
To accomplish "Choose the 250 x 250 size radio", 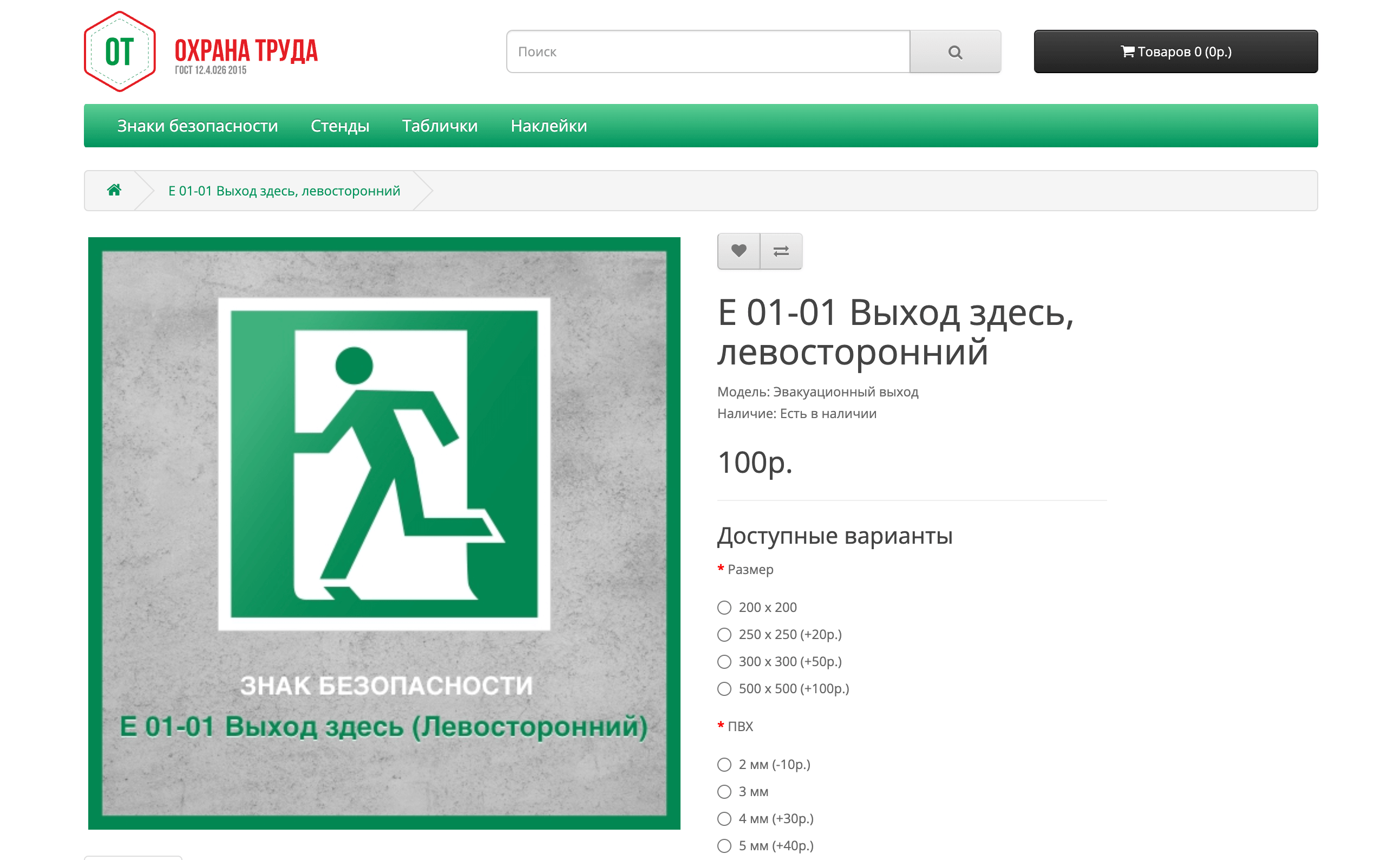I will (x=724, y=634).
